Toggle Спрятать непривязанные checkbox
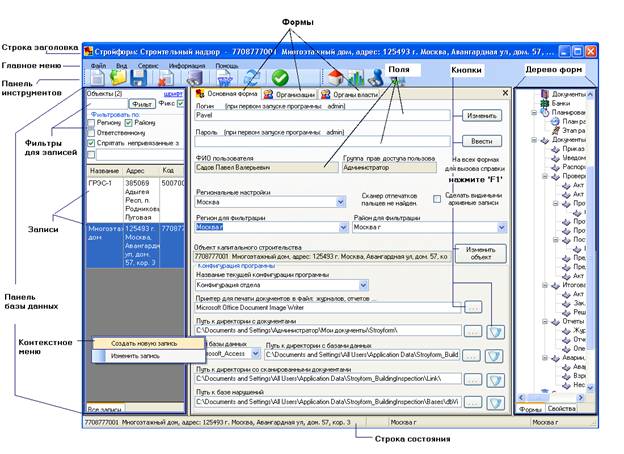The height and width of the screenshot is (454, 624). tap(92, 143)
